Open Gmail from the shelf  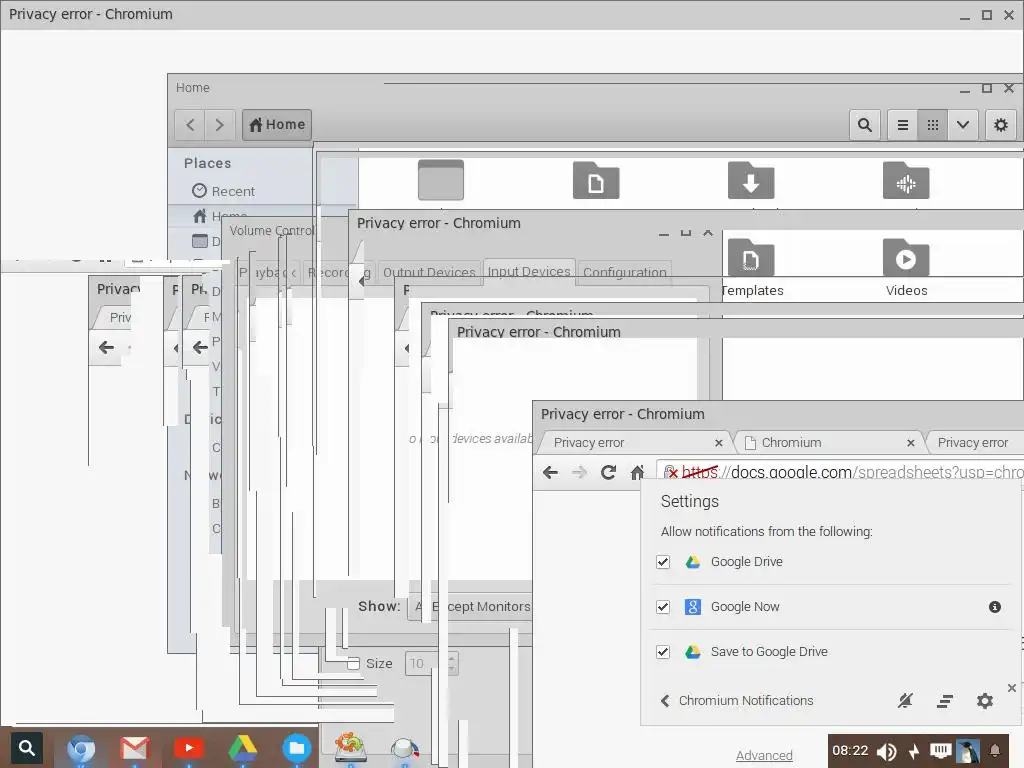(135, 748)
